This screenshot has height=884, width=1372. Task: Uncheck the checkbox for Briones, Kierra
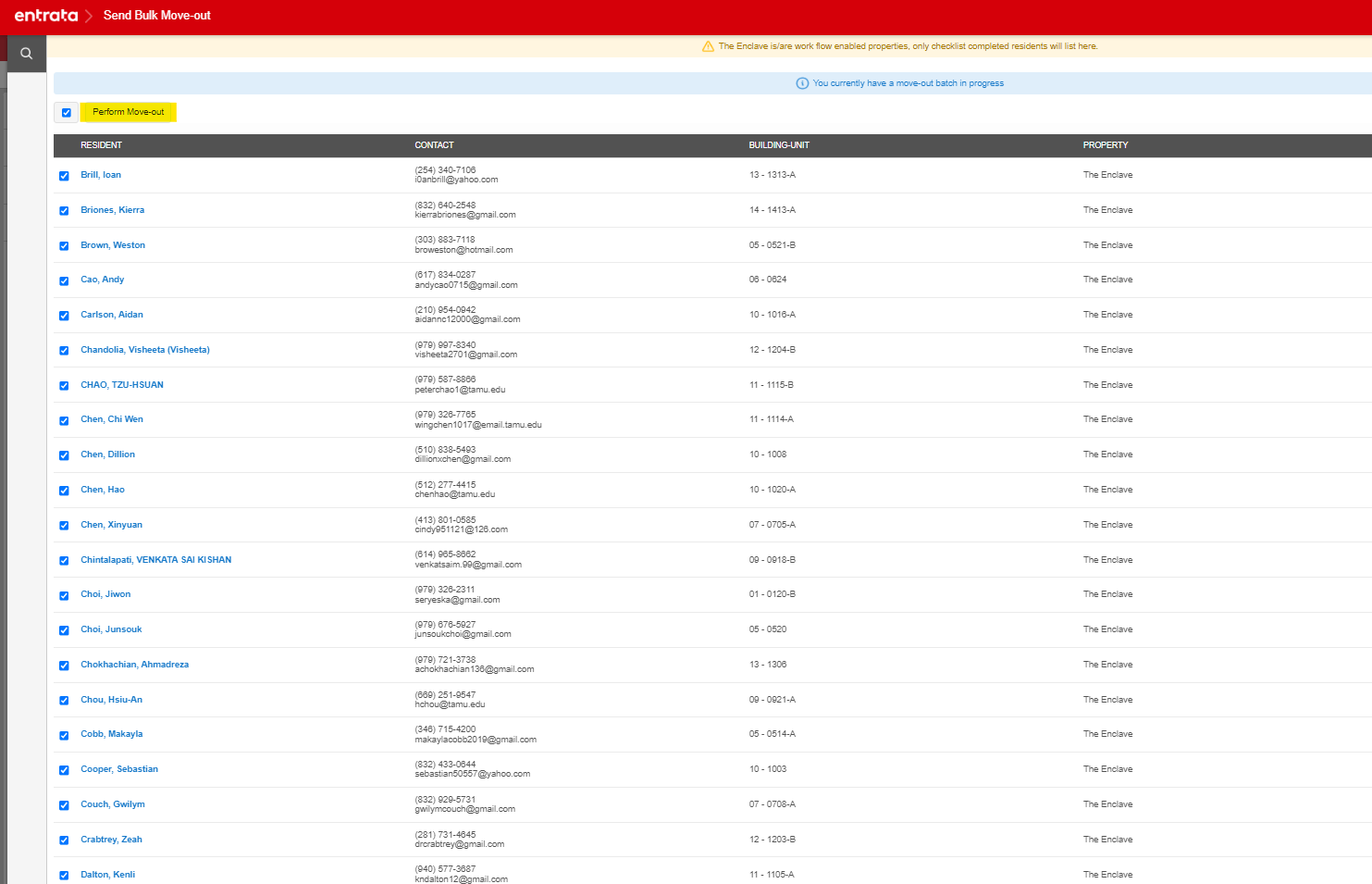coord(64,211)
